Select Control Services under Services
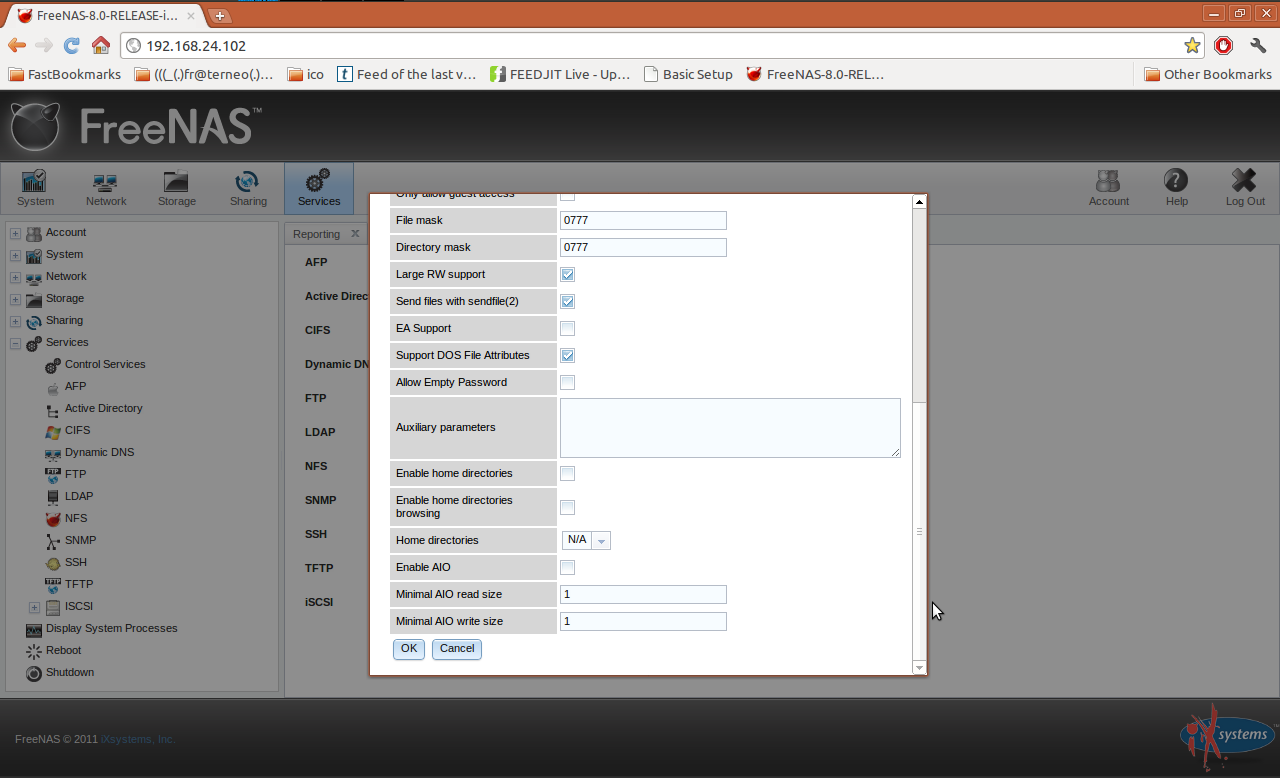Screen dimensions: 1280x778 pyautogui.click(x=105, y=364)
